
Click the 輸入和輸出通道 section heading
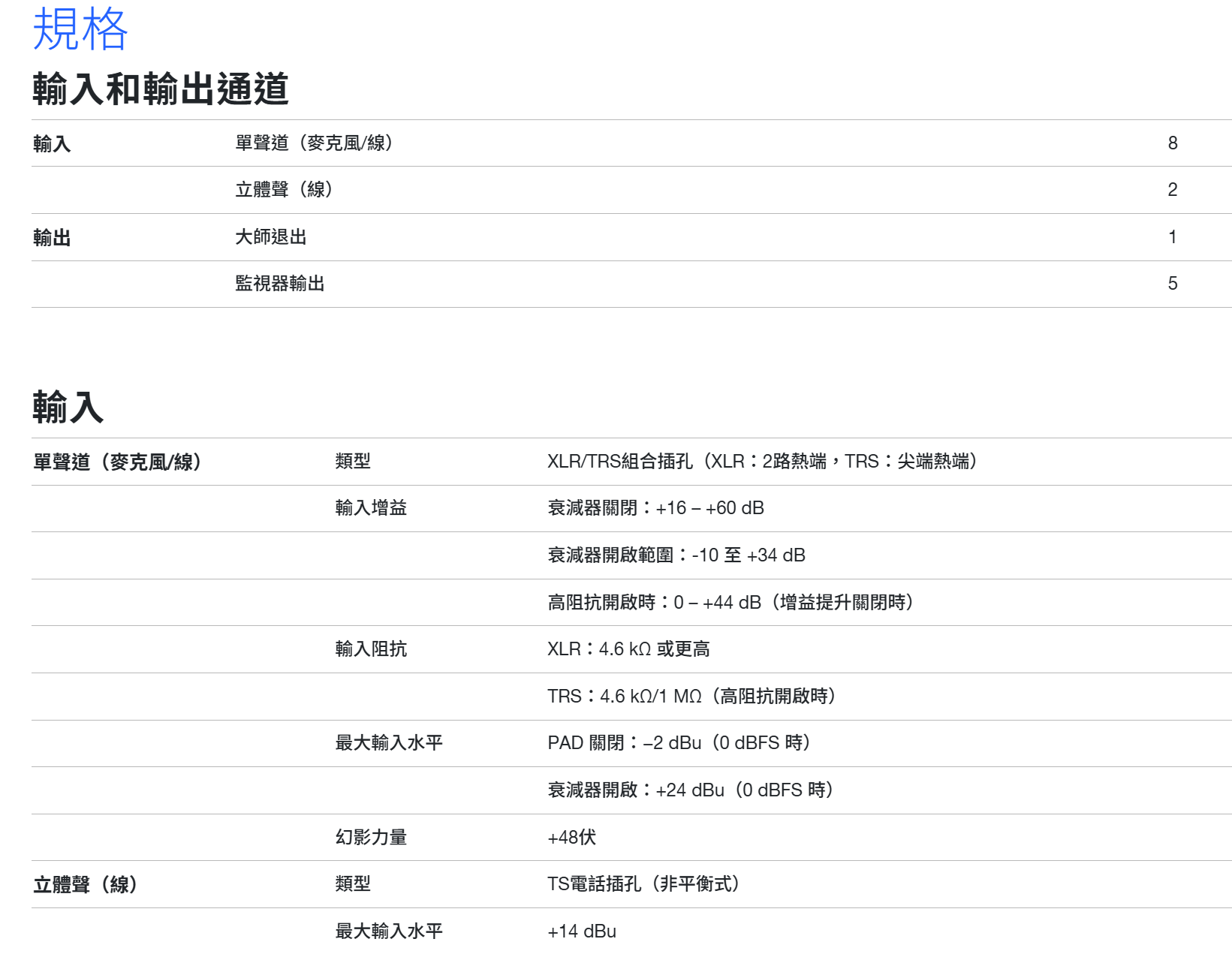(x=160, y=89)
